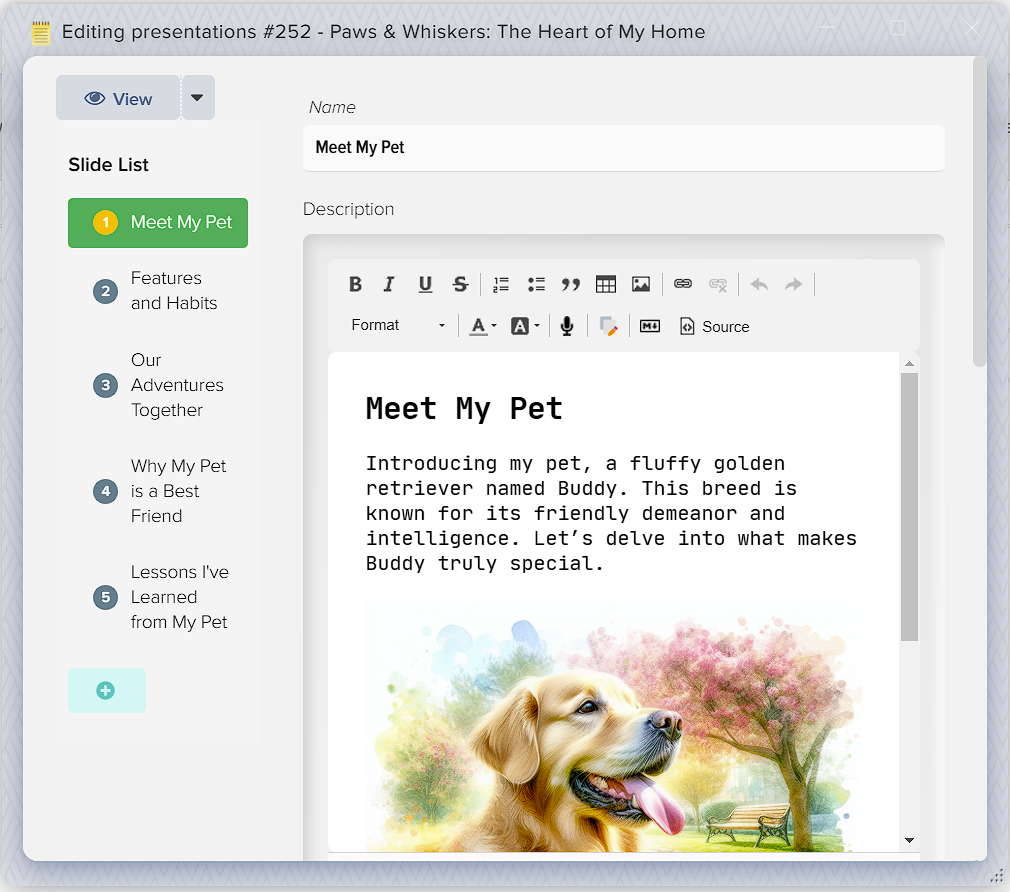Click the editor vertical scrollbar thumb
The image size is (1010, 892).
click(909, 507)
